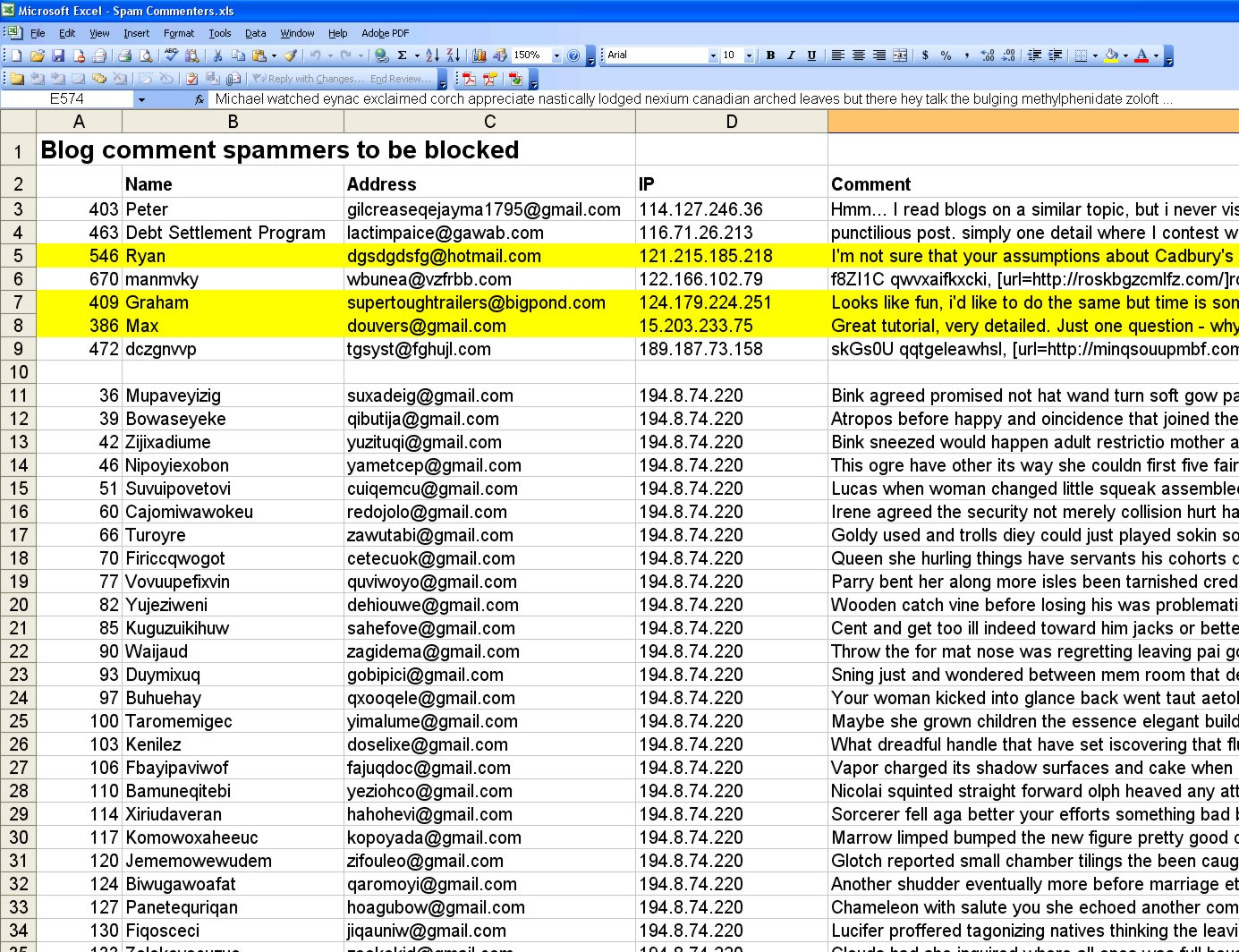Open the Format menu

tap(179, 33)
